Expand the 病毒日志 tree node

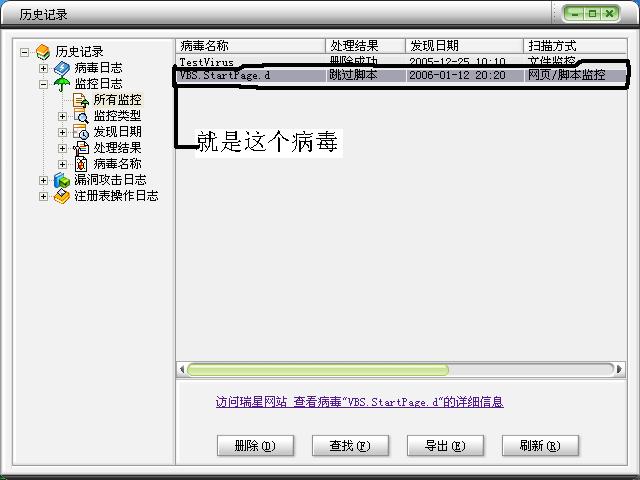43,68
